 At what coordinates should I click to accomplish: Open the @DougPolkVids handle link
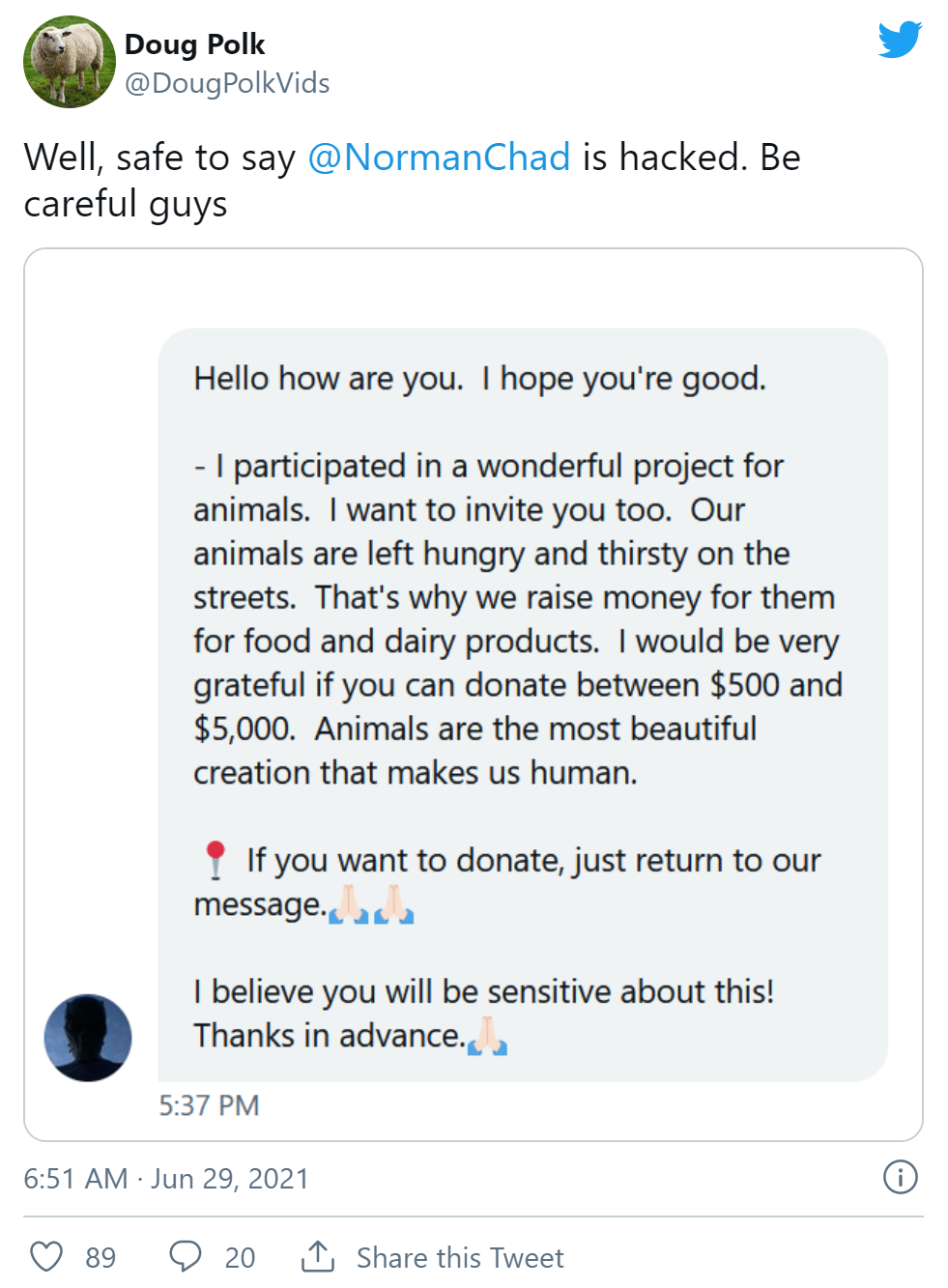click(x=227, y=83)
